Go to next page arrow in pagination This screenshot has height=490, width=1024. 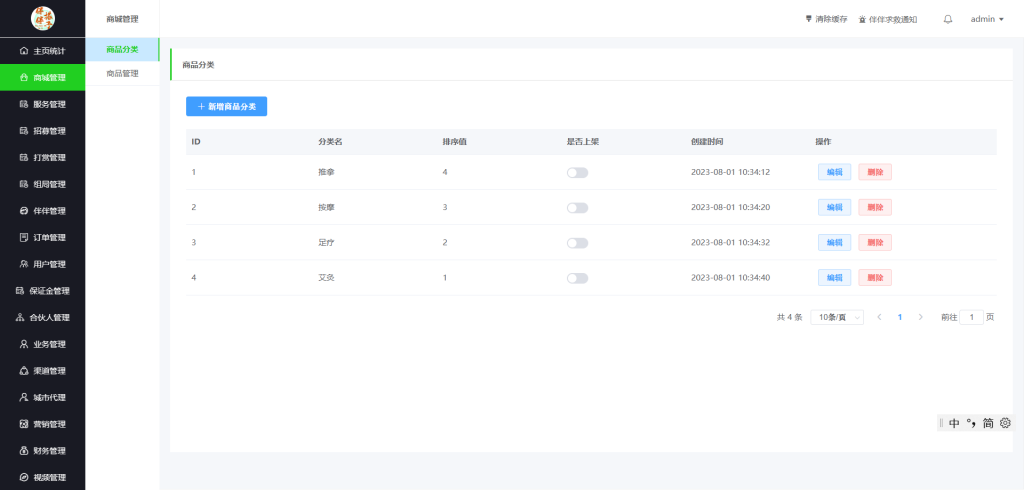pyautogui.click(x=920, y=317)
